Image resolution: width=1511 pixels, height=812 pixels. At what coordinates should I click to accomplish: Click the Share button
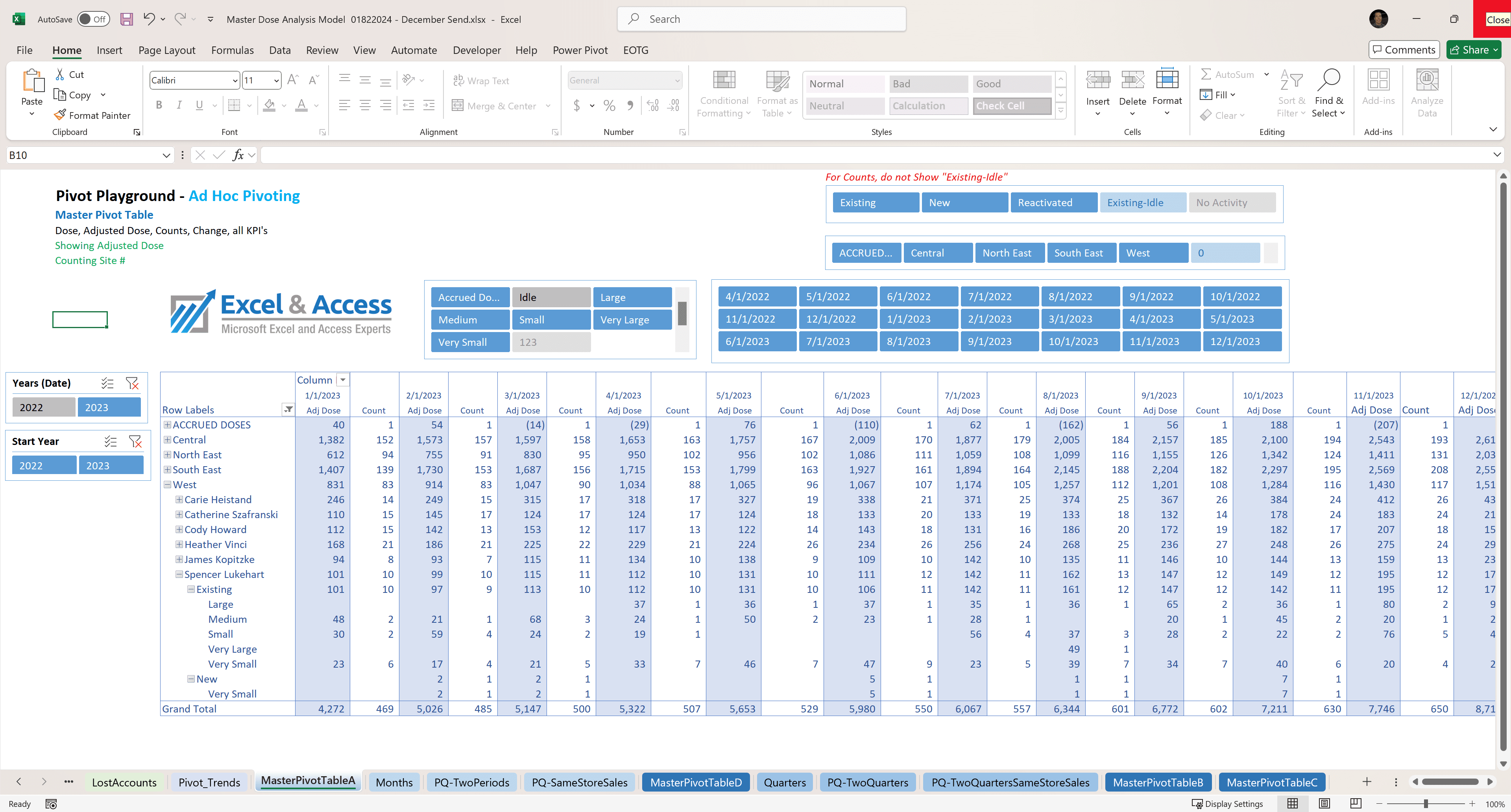point(1474,50)
